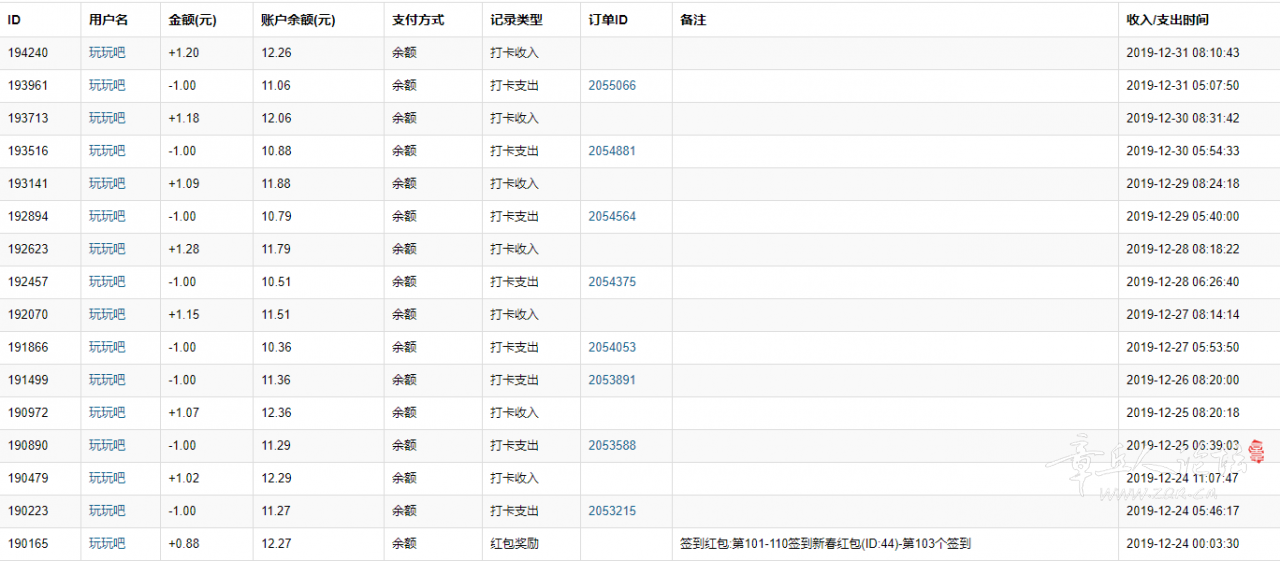The height and width of the screenshot is (561, 1280).
Task: Click amount +1.20
Action: click(x=184, y=53)
